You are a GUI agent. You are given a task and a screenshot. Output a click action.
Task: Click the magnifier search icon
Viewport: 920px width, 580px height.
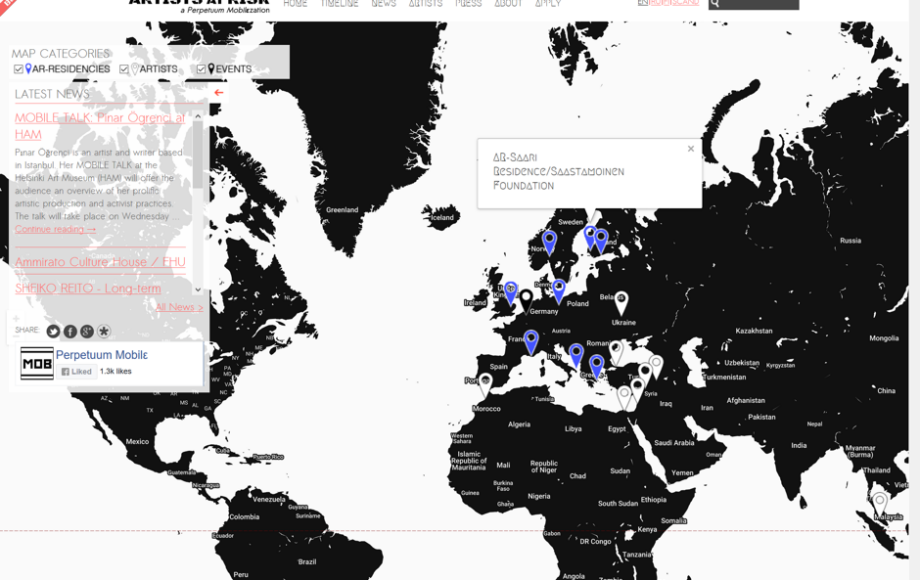[x=715, y=4]
